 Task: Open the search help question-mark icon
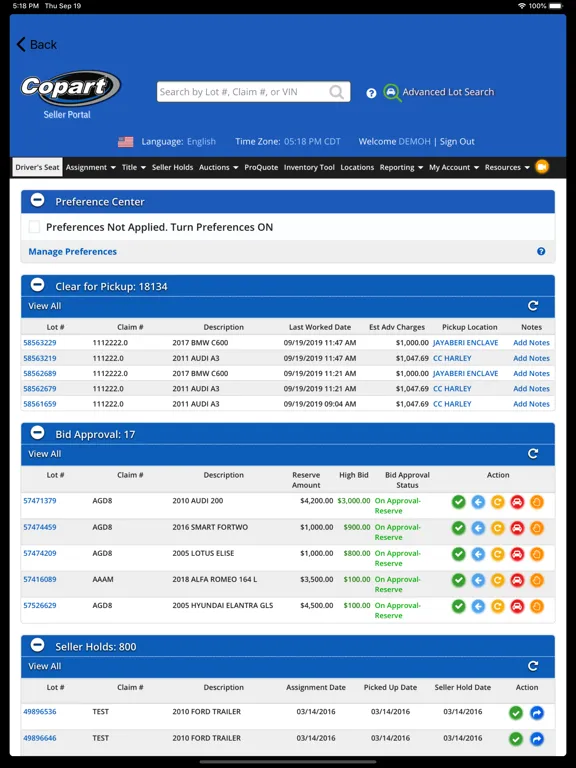tap(371, 93)
